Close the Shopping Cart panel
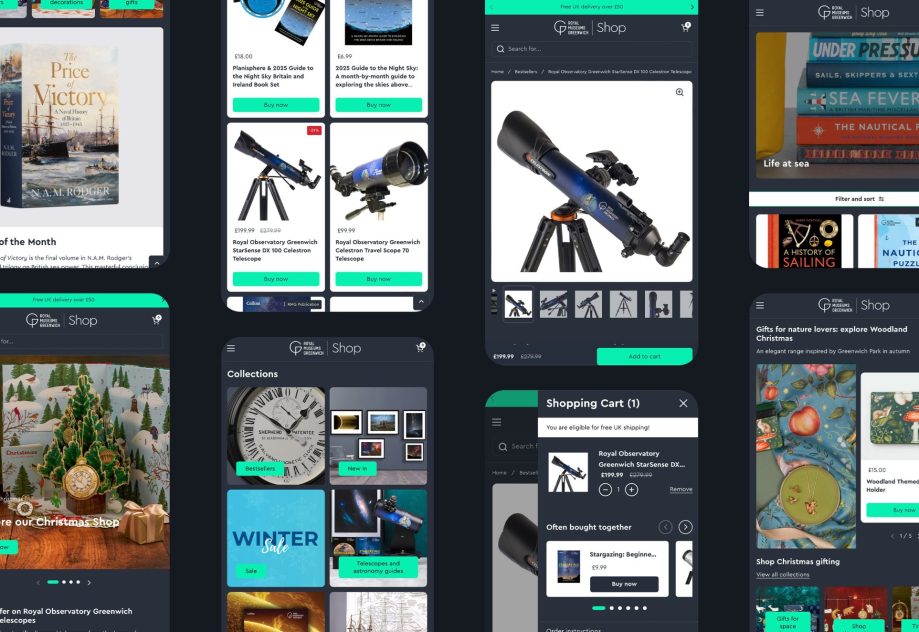 (x=683, y=403)
